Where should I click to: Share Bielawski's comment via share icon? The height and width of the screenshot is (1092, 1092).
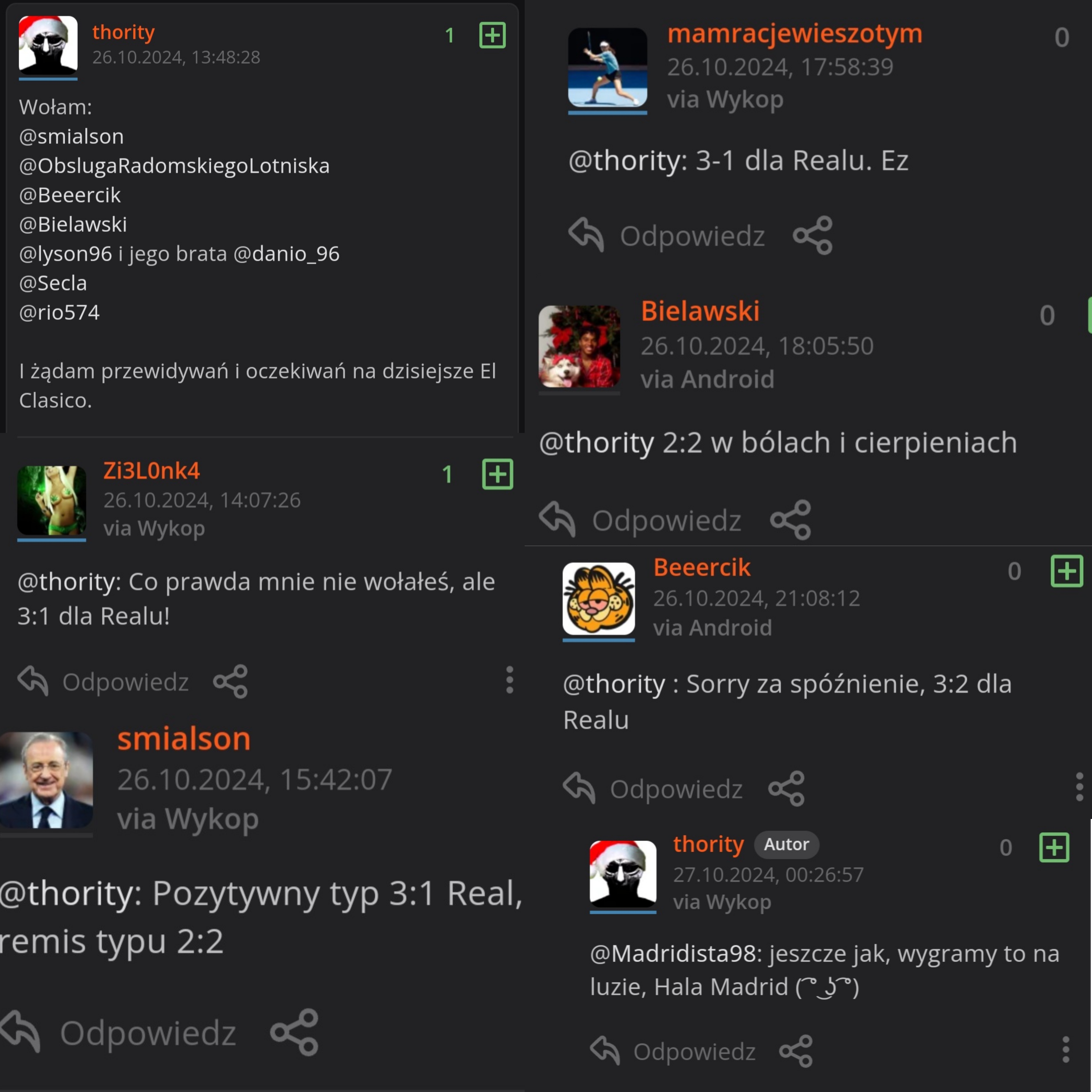point(791,519)
